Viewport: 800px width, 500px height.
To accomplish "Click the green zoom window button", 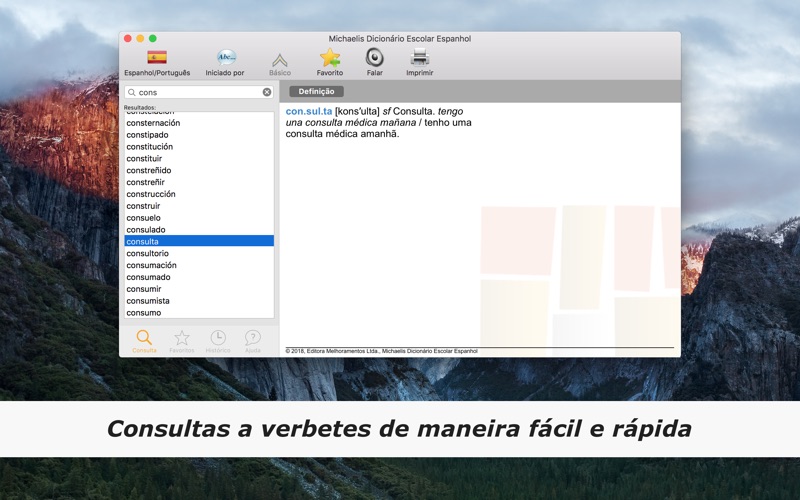I will pyautogui.click(x=153, y=38).
